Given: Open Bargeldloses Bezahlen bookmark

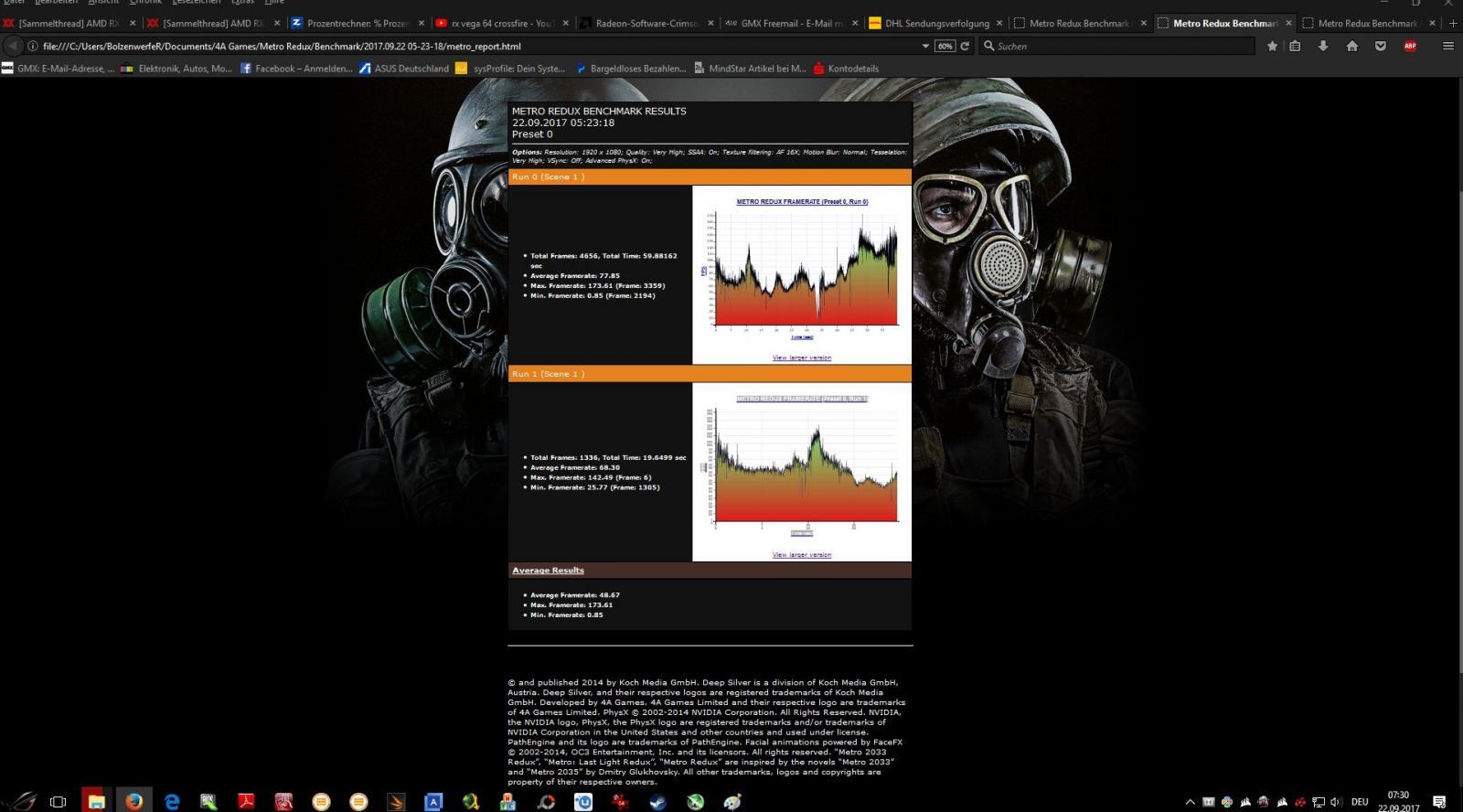Looking at the screenshot, I should point(631,68).
